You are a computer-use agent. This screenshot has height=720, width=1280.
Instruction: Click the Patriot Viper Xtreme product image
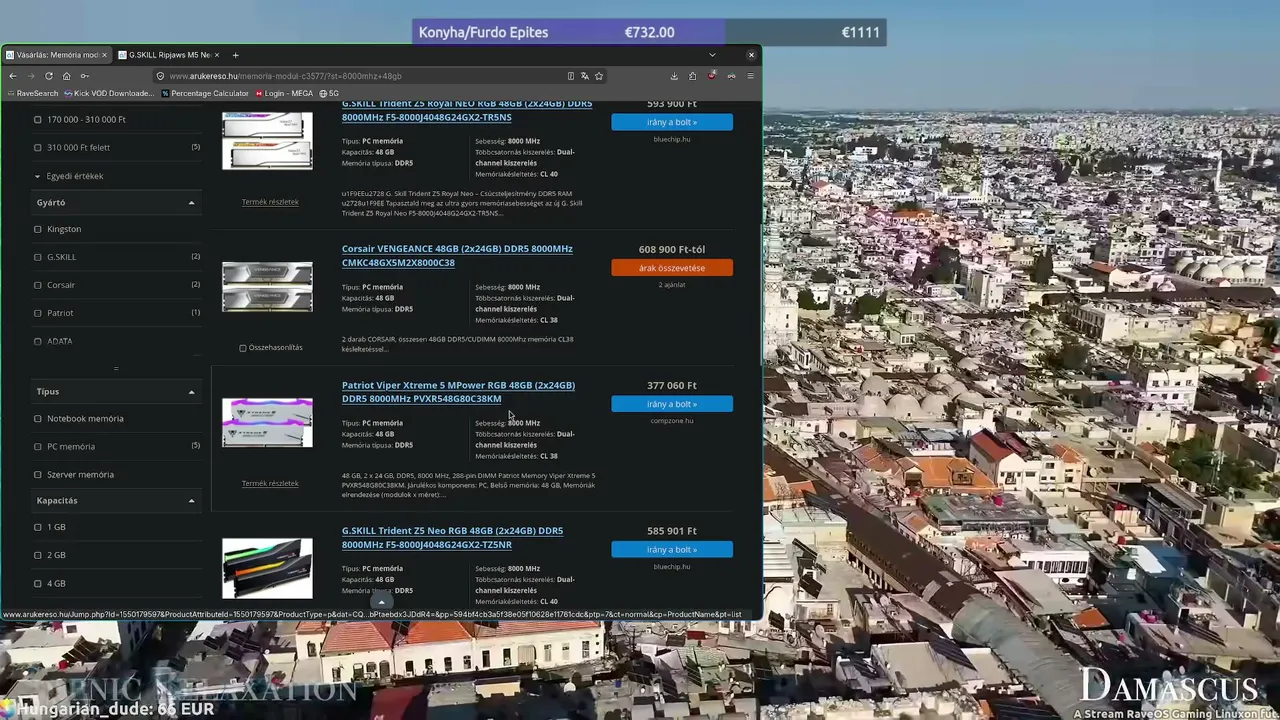tap(267, 422)
